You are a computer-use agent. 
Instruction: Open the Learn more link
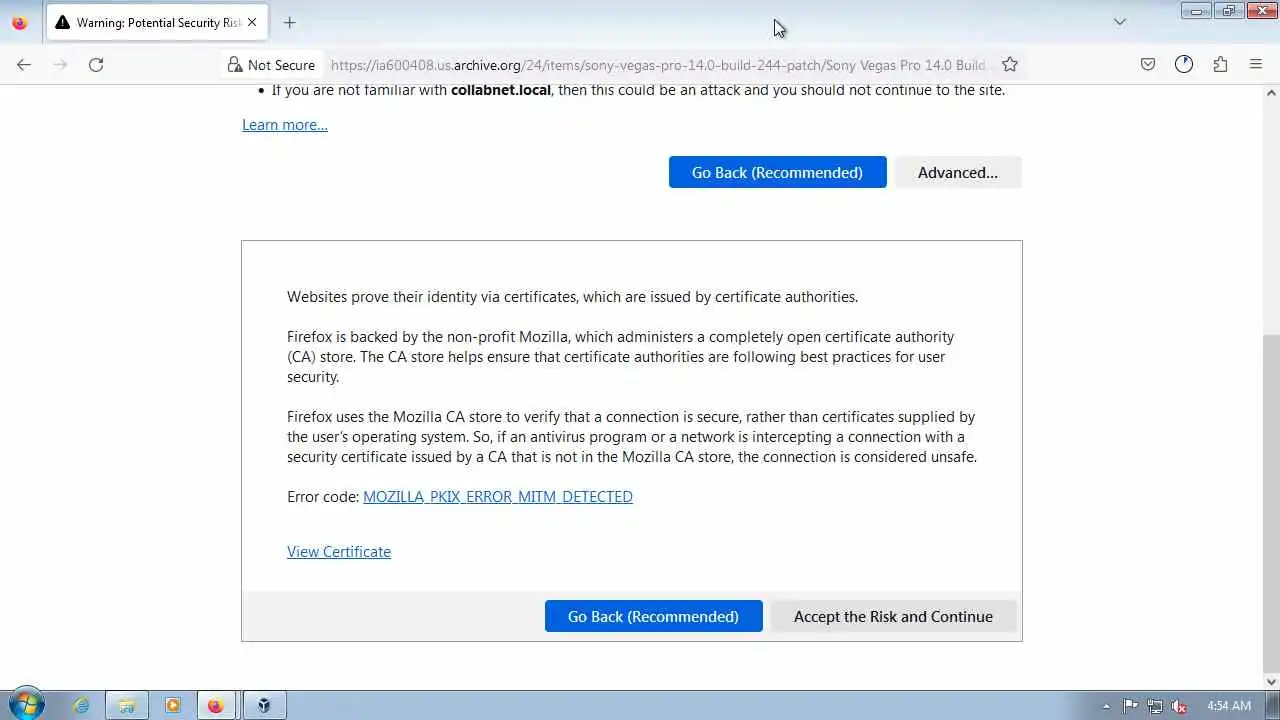point(285,125)
